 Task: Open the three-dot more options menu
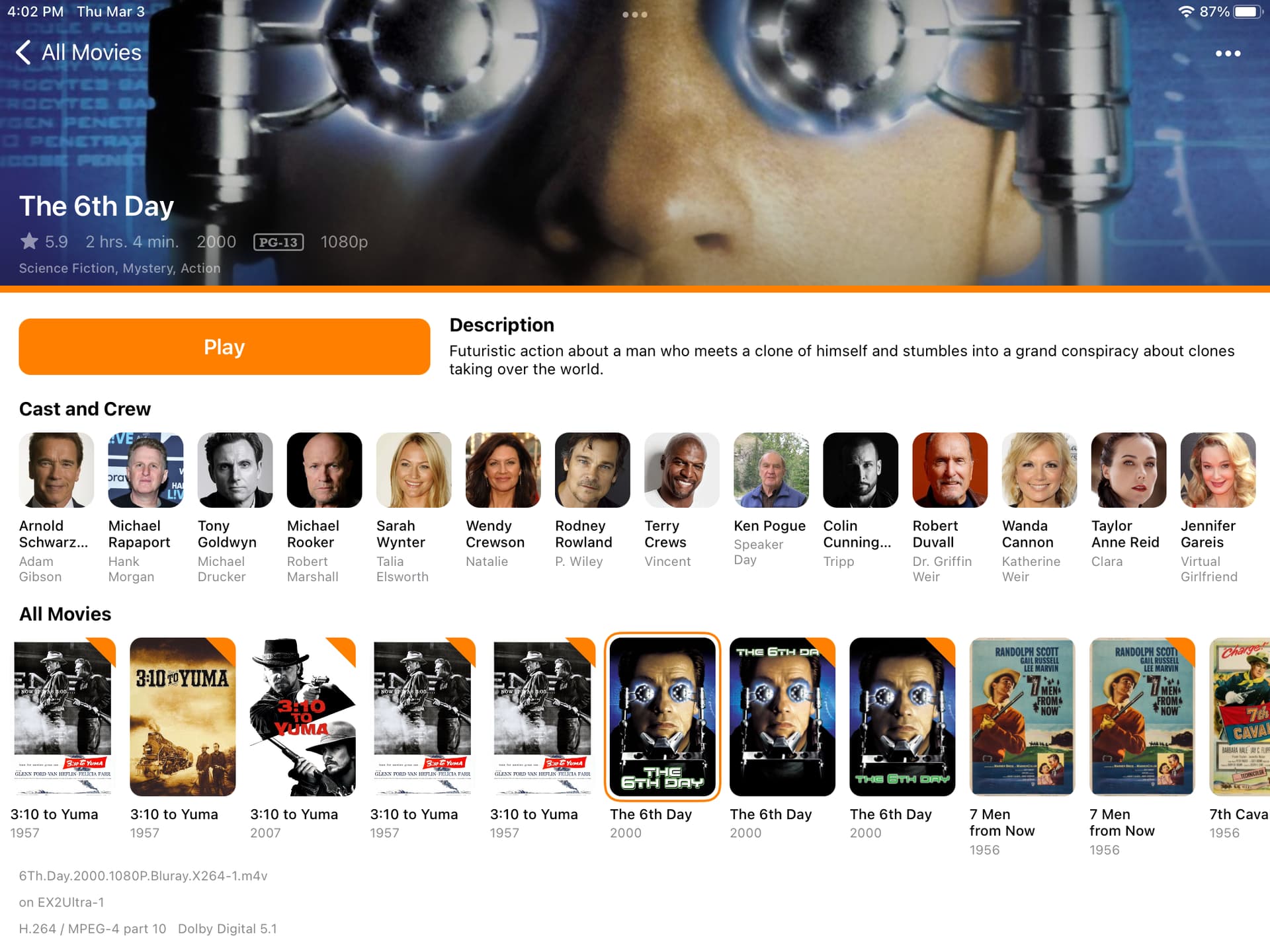point(1228,54)
